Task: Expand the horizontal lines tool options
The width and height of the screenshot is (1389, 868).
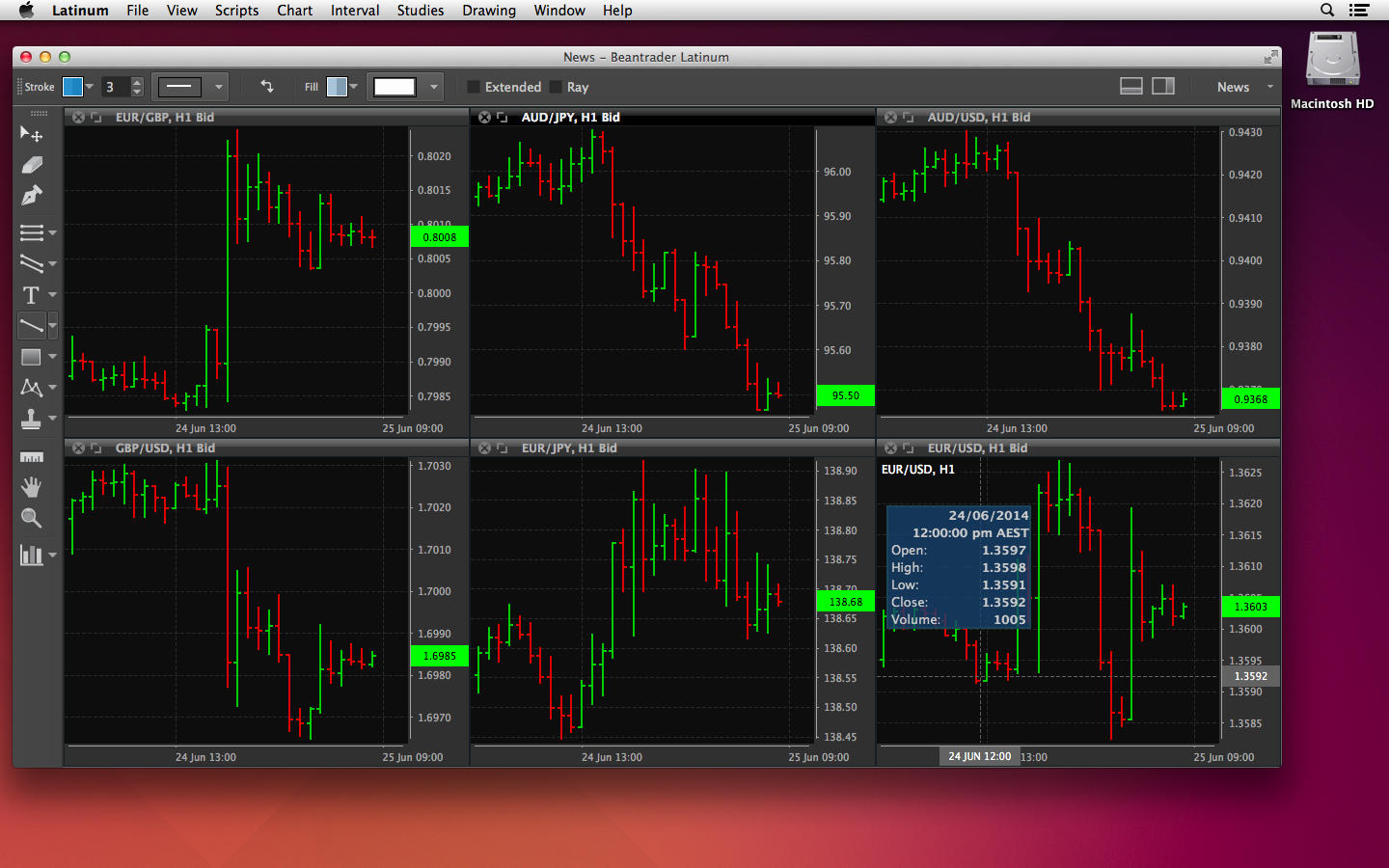Action: click(x=52, y=233)
